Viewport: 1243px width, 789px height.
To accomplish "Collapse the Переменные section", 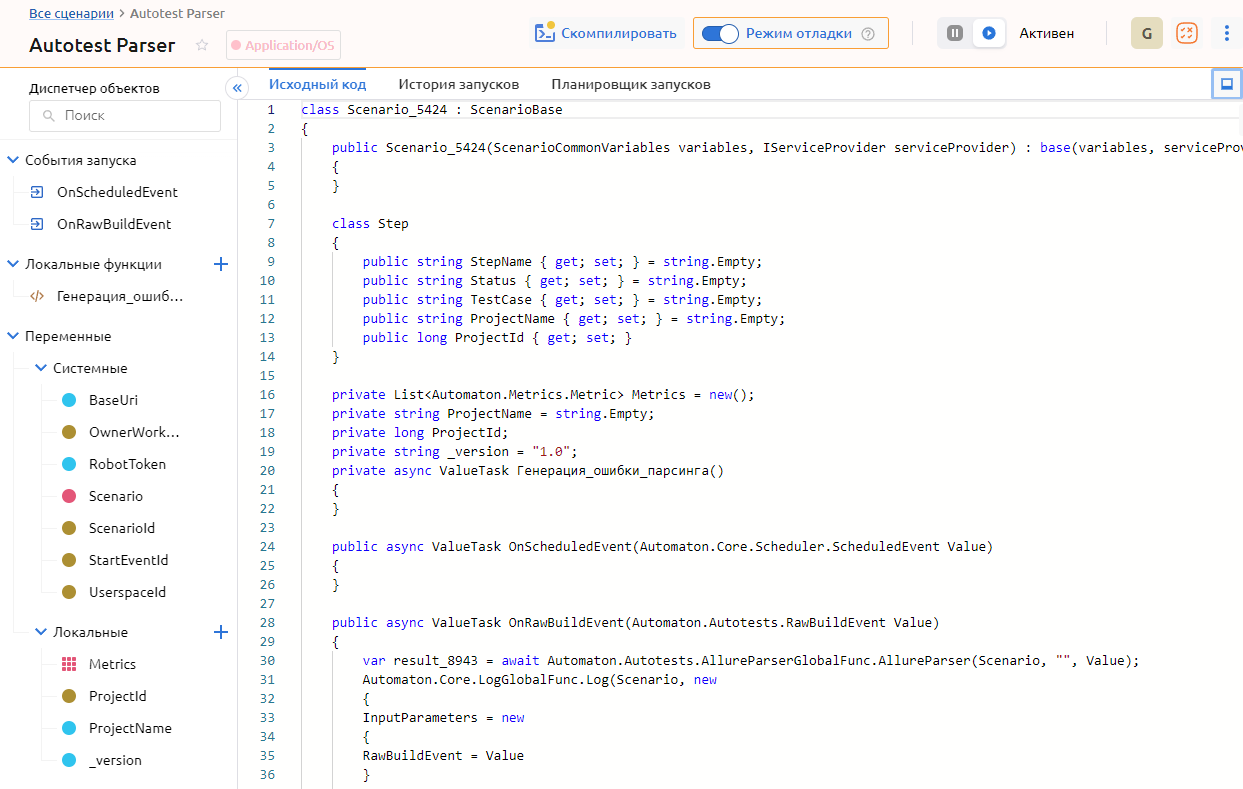I will 13,336.
